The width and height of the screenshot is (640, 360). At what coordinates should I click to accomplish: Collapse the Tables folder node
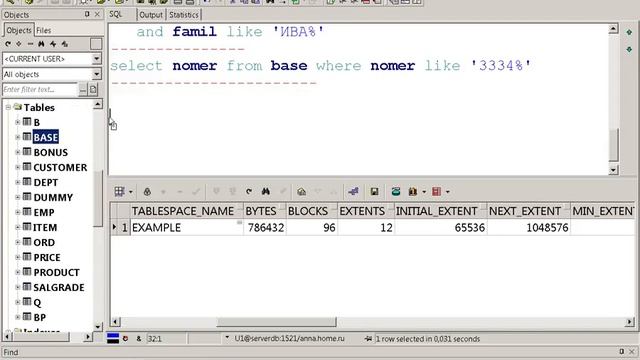click(8, 107)
